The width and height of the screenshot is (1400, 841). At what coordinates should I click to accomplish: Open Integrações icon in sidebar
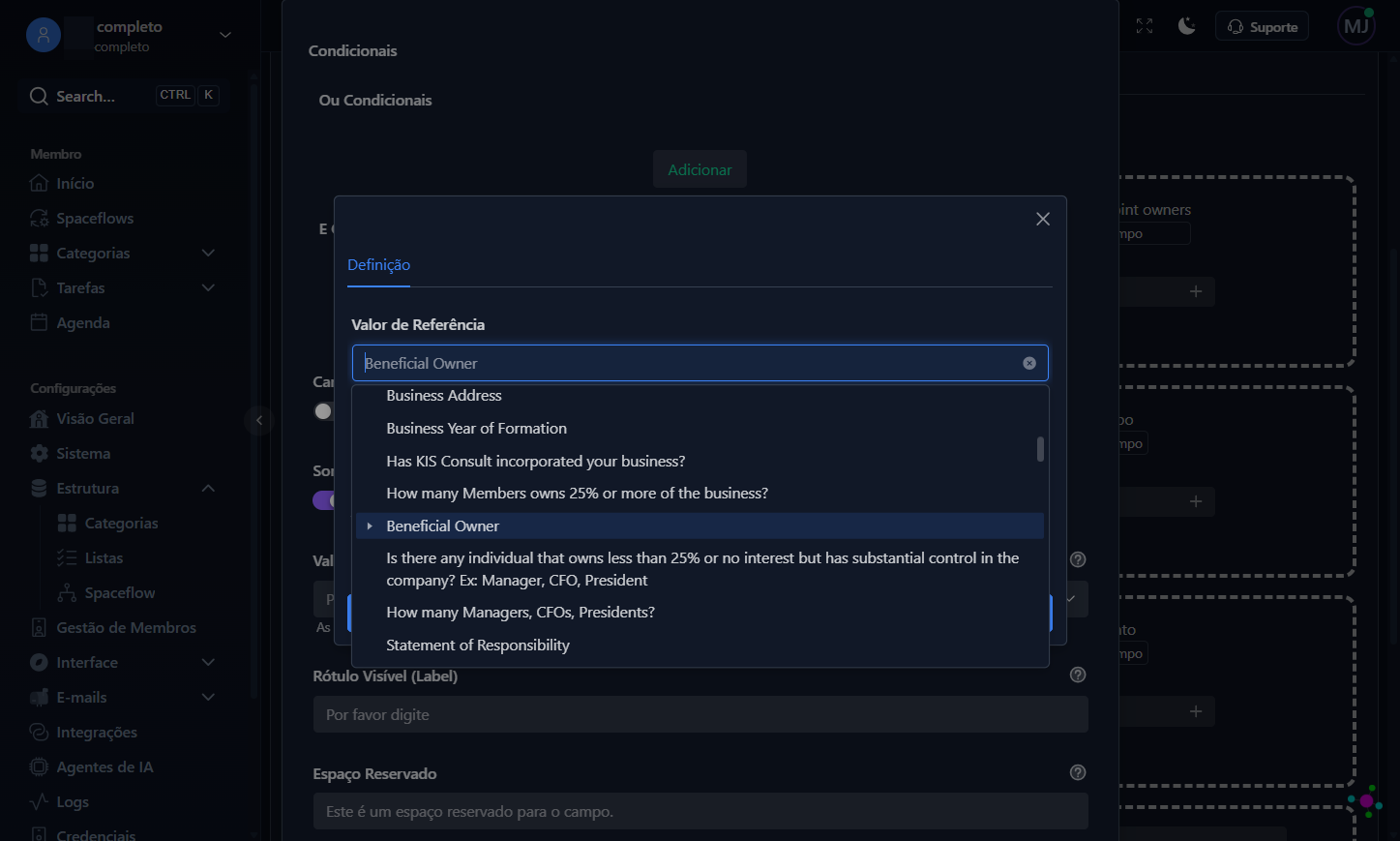[39, 732]
